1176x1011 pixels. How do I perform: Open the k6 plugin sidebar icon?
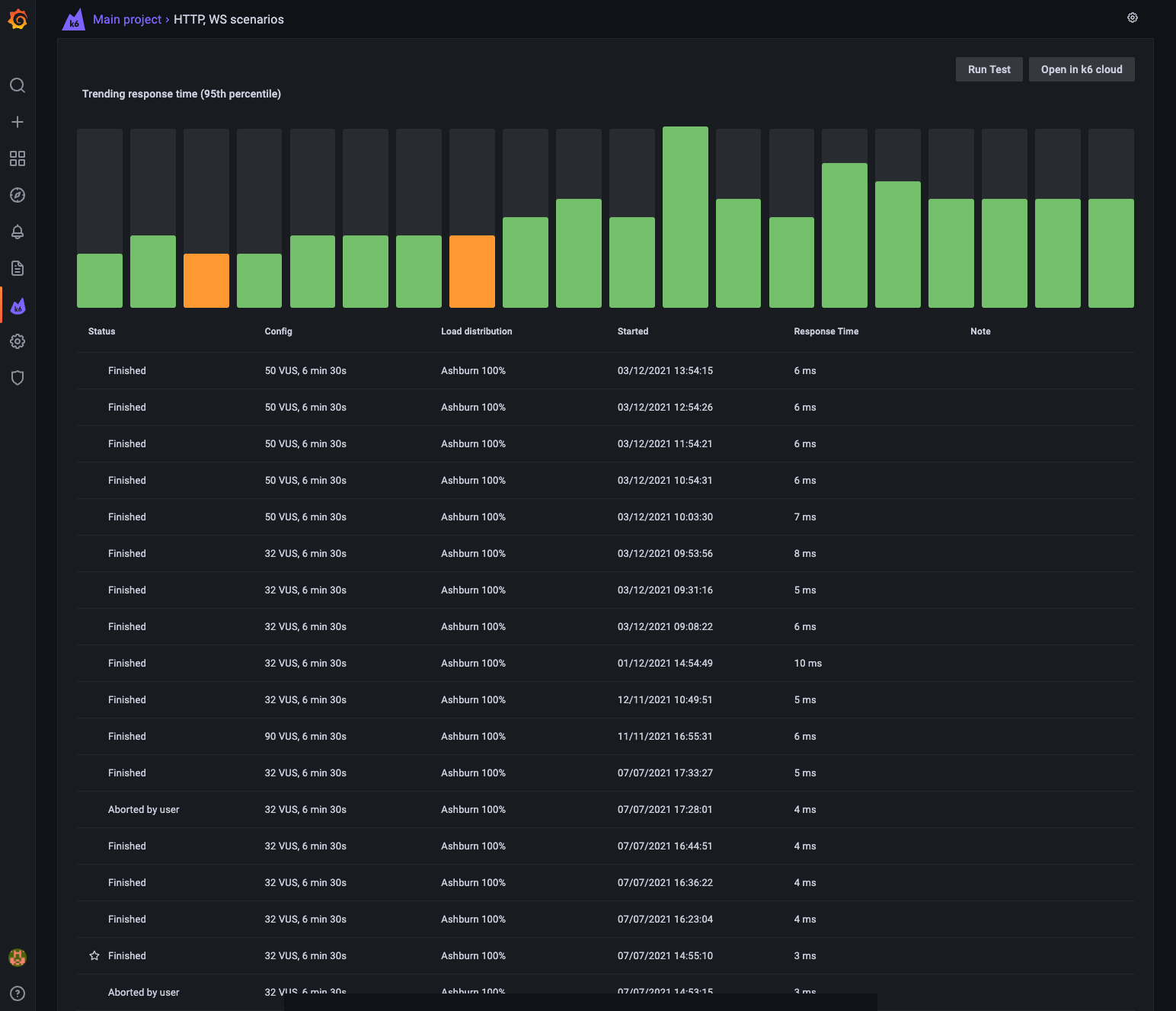(18, 306)
